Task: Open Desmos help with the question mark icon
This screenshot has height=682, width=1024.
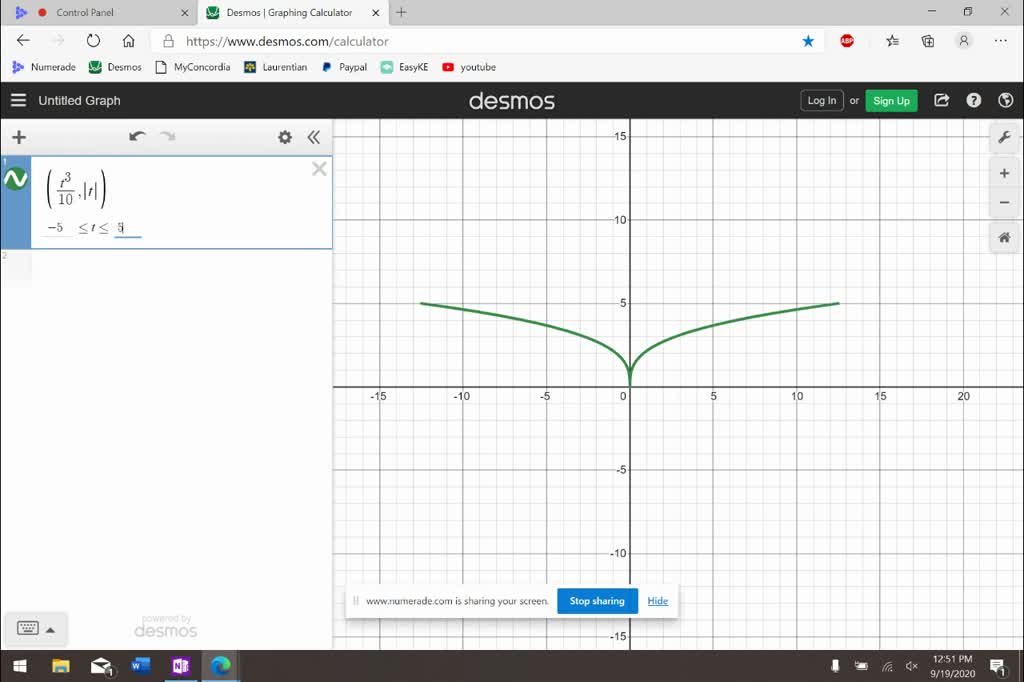Action: 973,100
